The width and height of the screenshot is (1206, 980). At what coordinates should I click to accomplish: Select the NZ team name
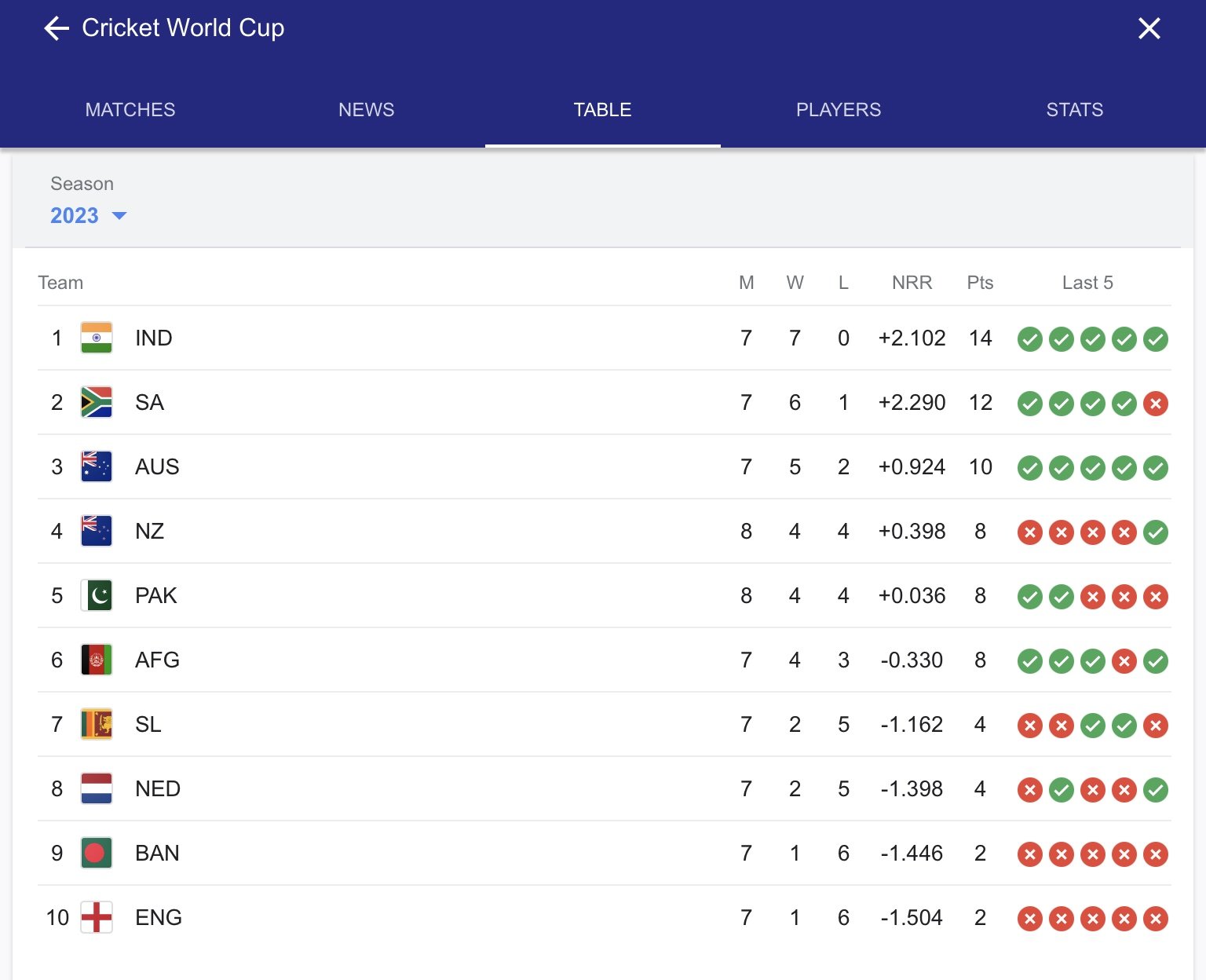tap(149, 531)
